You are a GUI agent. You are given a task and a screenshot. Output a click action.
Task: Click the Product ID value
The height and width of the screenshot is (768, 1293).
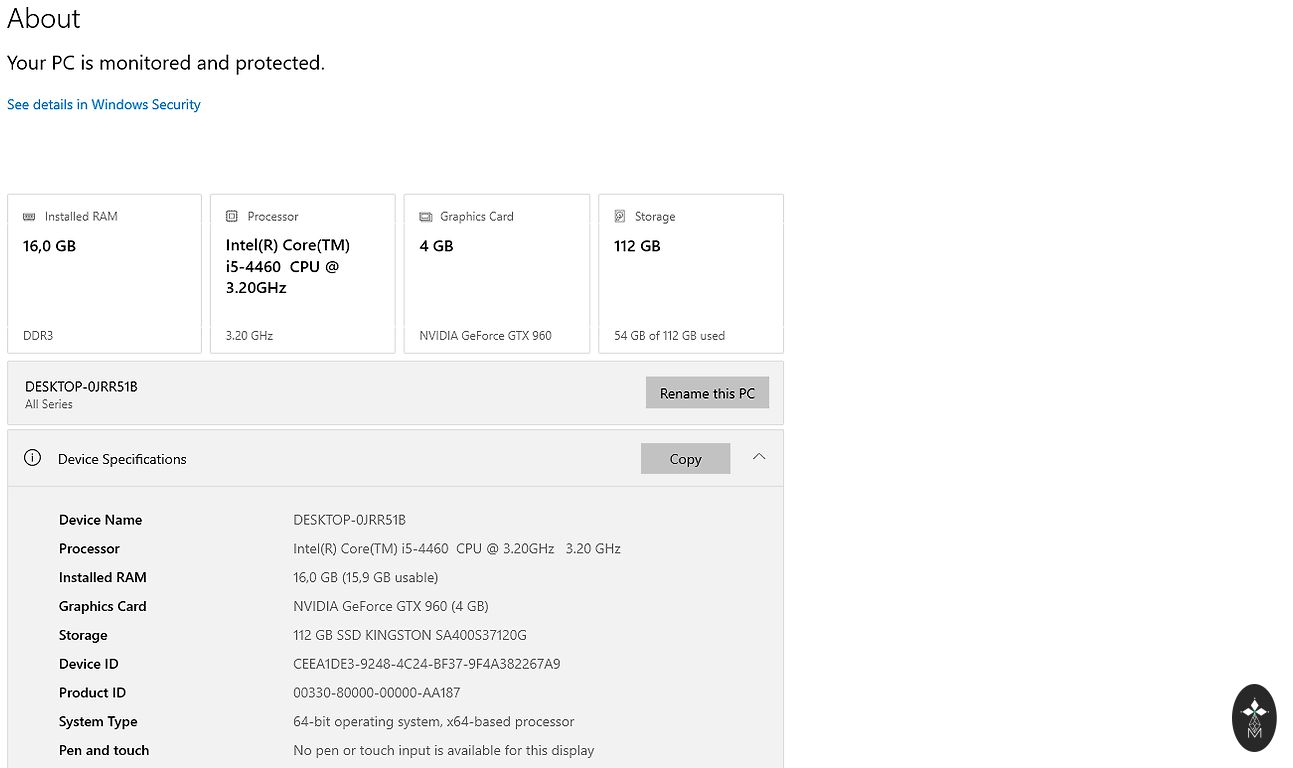(x=376, y=693)
